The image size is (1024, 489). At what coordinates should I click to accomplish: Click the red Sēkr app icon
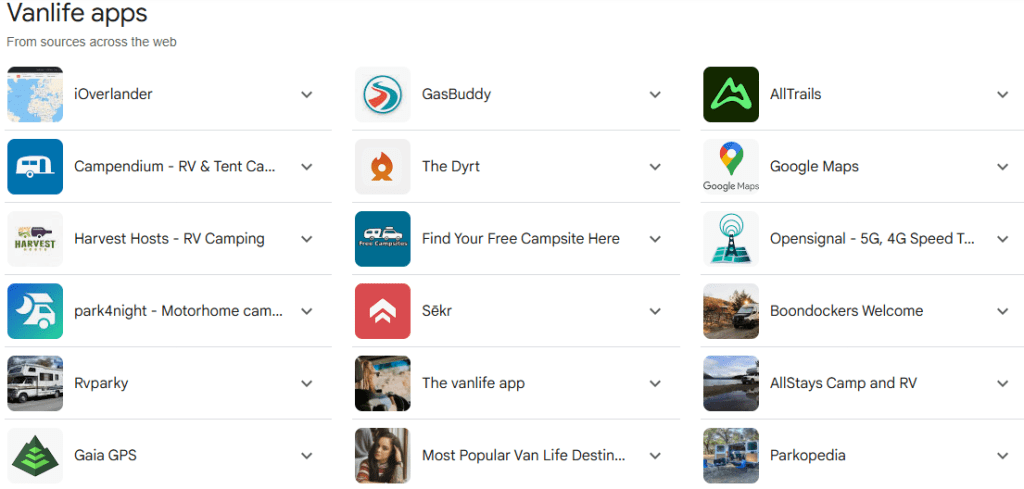coord(383,311)
